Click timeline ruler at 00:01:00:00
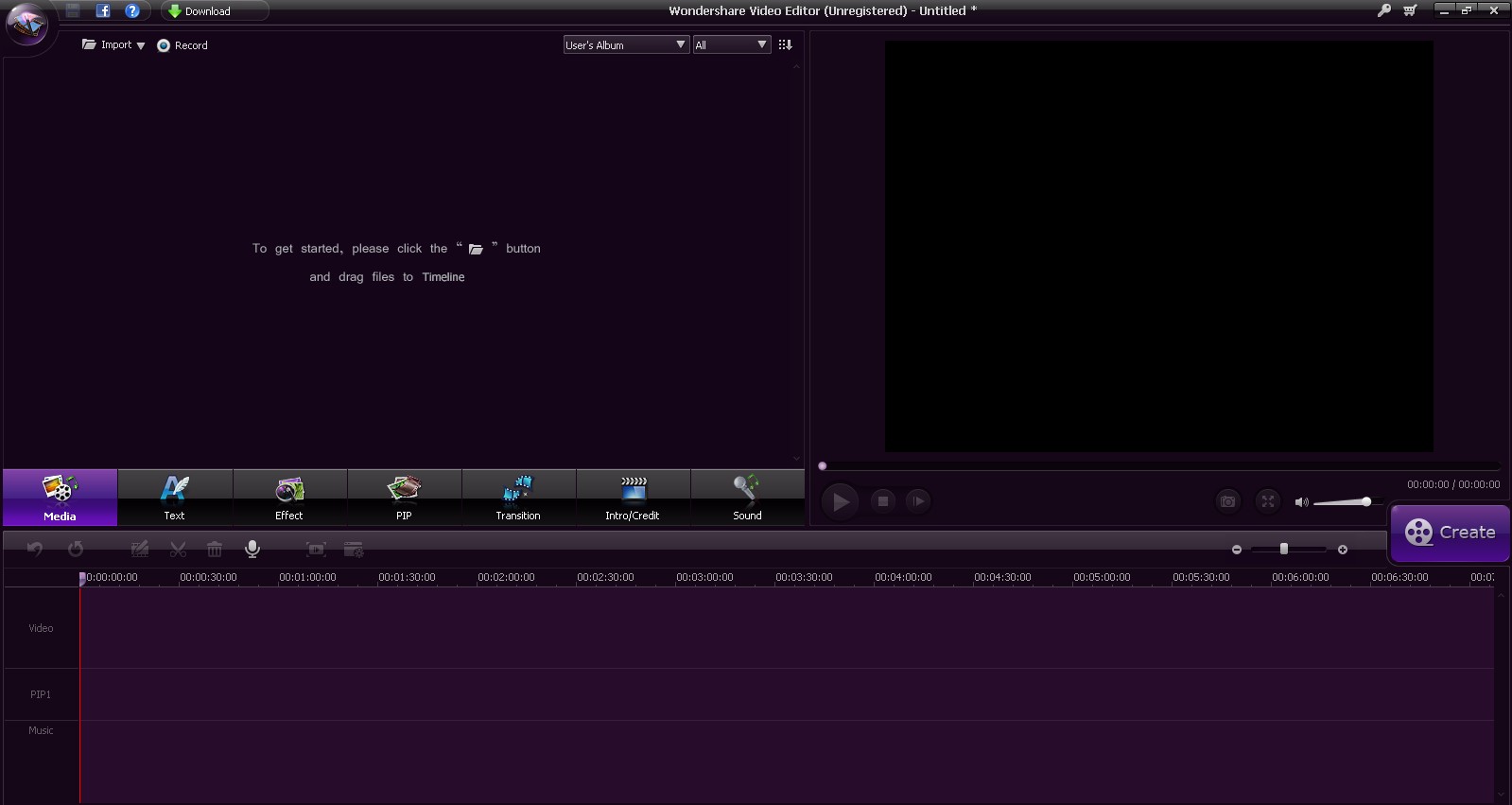Screen dimensions: 1512x805 coord(307,577)
